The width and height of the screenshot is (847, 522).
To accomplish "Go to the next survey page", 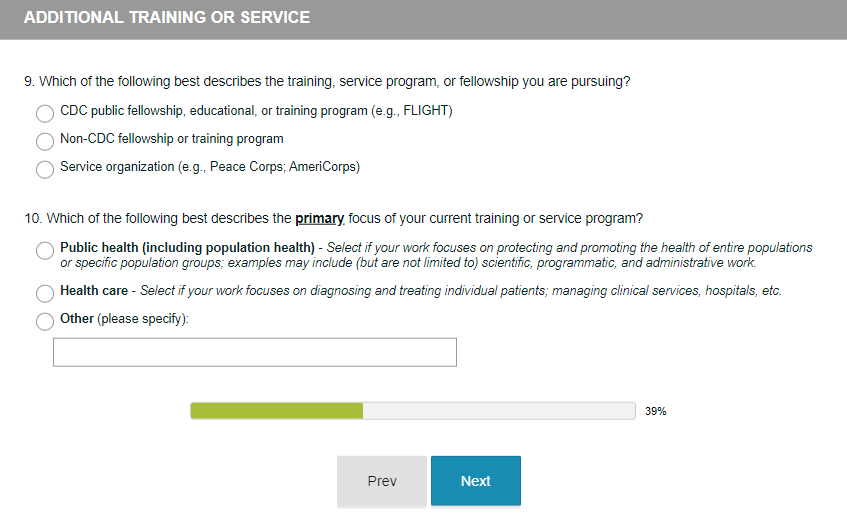I will click(x=475, y=481).
